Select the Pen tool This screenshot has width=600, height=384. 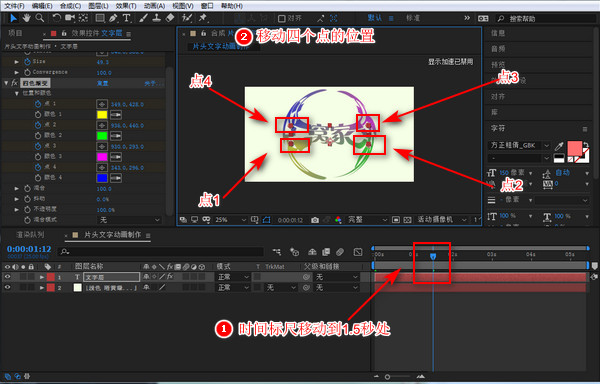click(x=113, y=18)
